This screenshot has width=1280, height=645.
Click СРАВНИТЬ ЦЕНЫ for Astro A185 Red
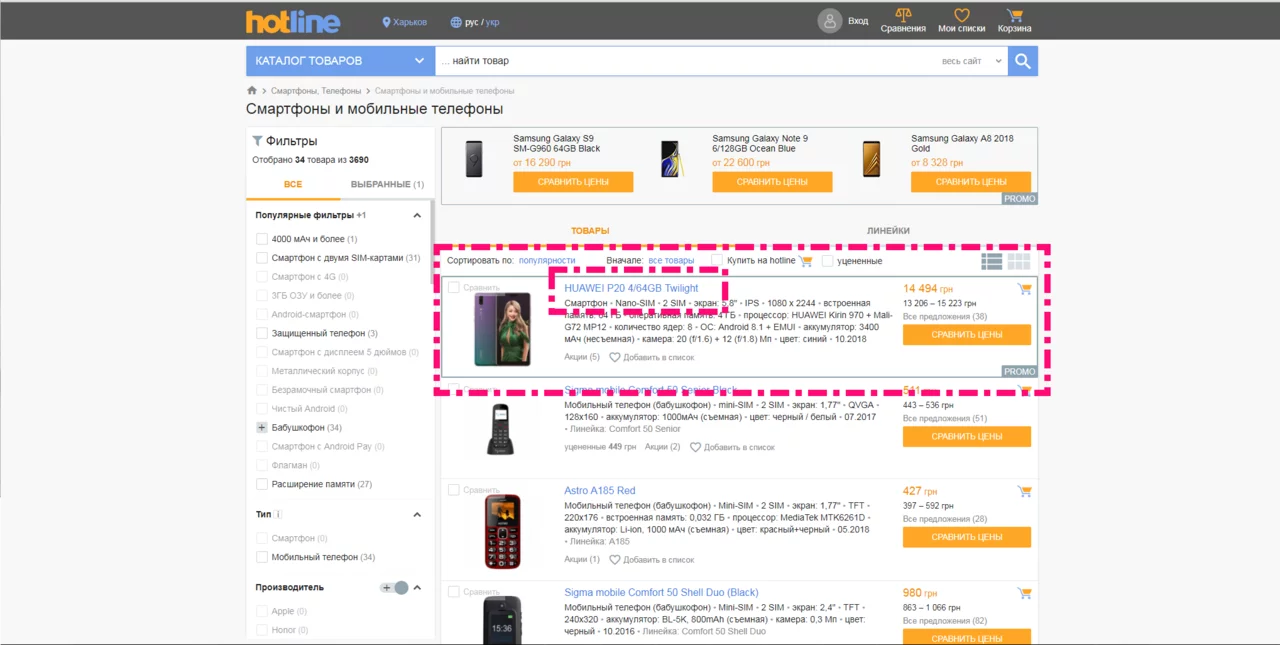[x=966, y=537]
